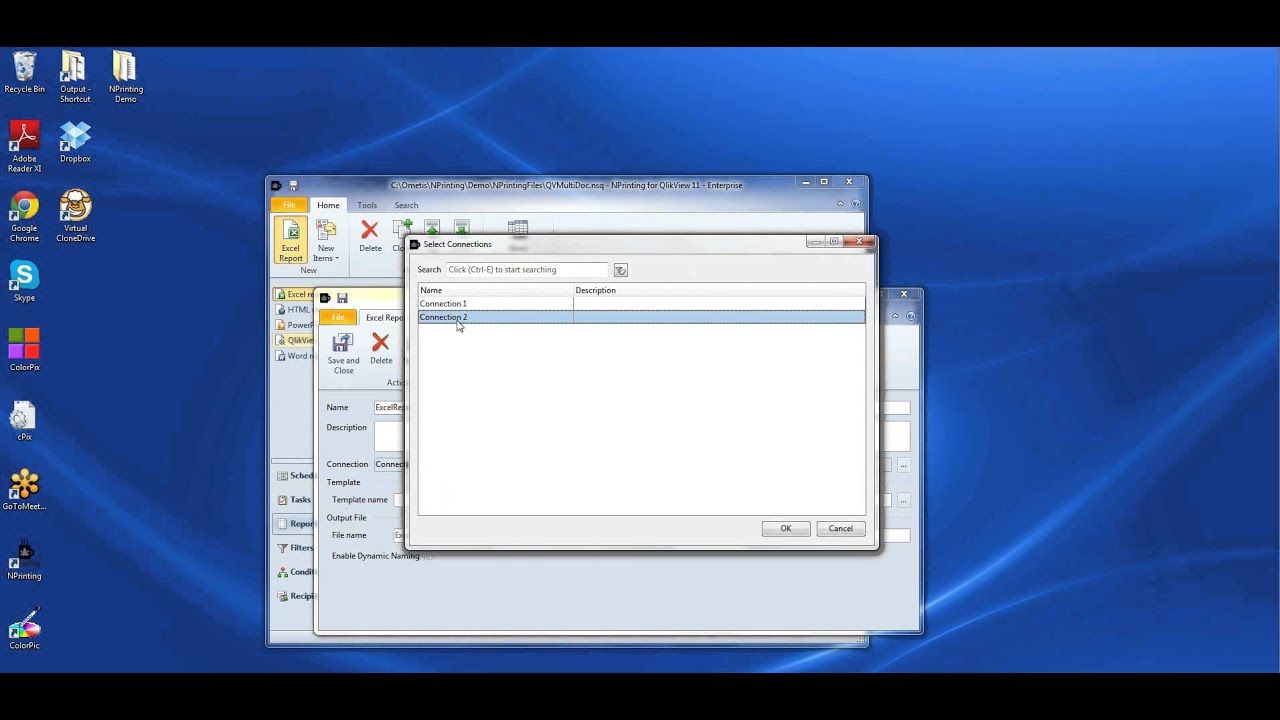Screen dimensions: 1280x720
Task: Select Excel Report tab in editor window
Action: [384, 317]
